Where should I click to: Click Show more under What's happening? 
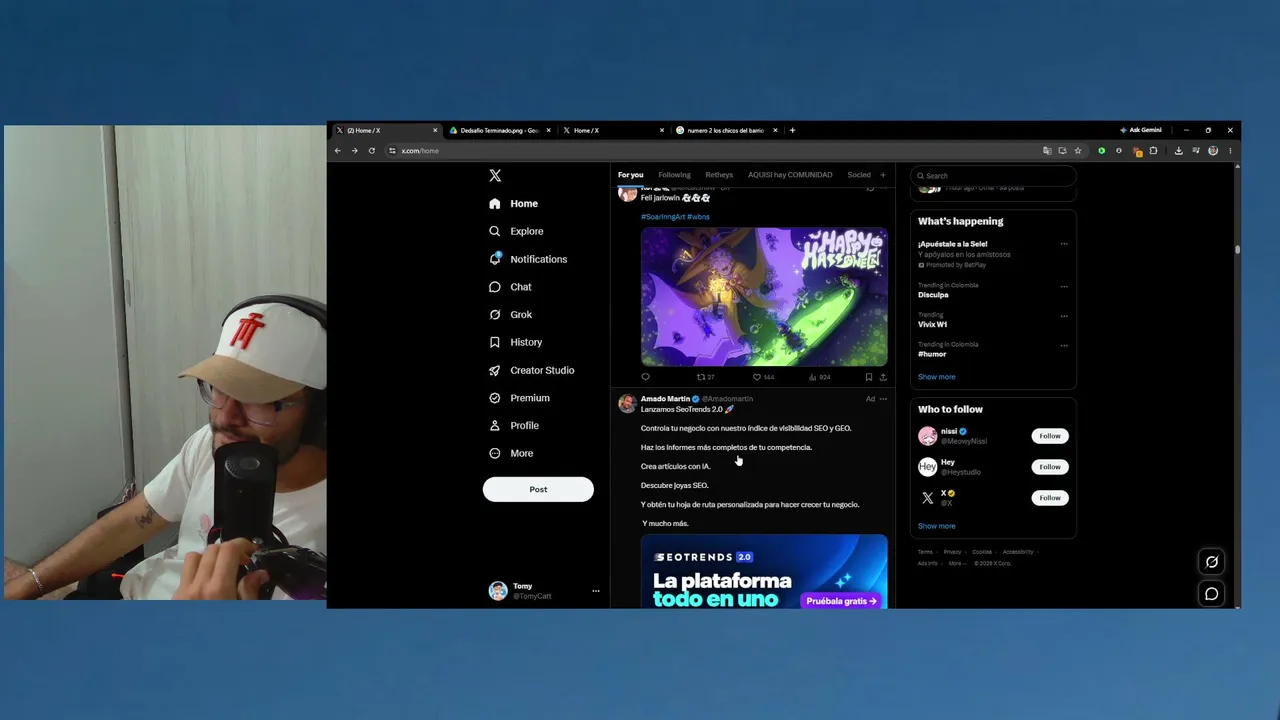(x=936, y=377)
